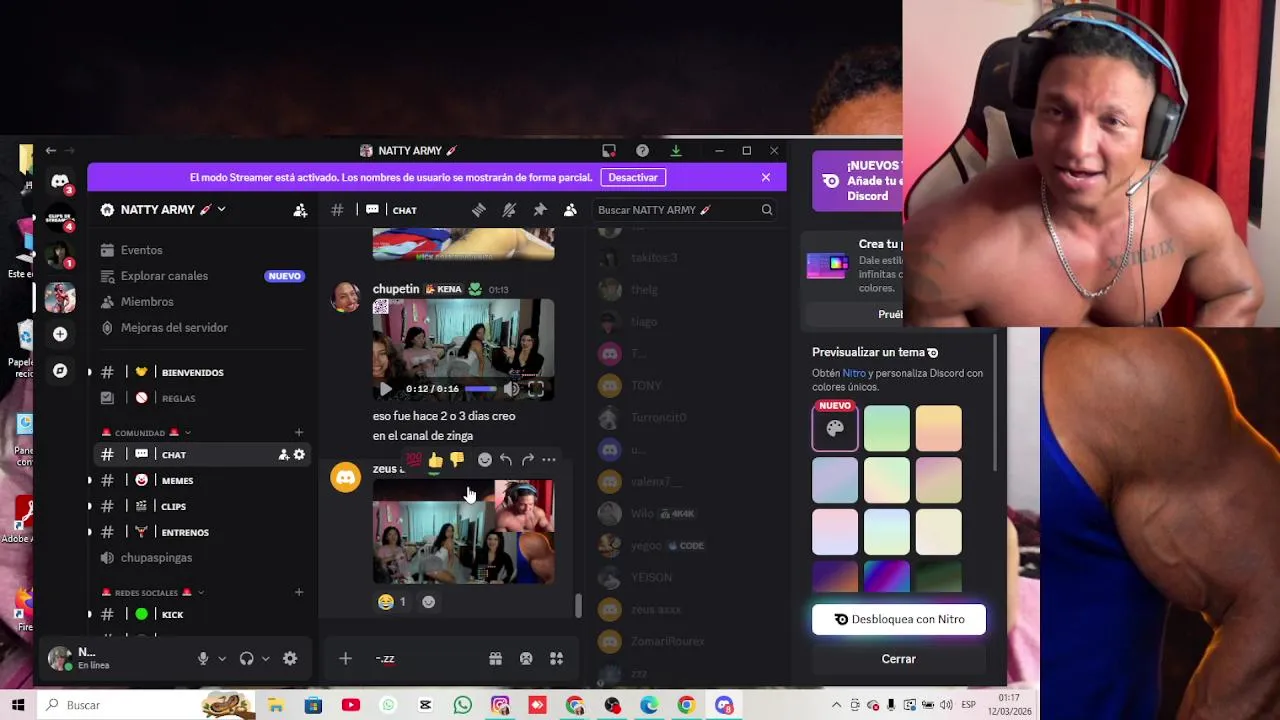Open more options for the zeus message
This screenshot has height=720, width=1280.
pos(548,460)
